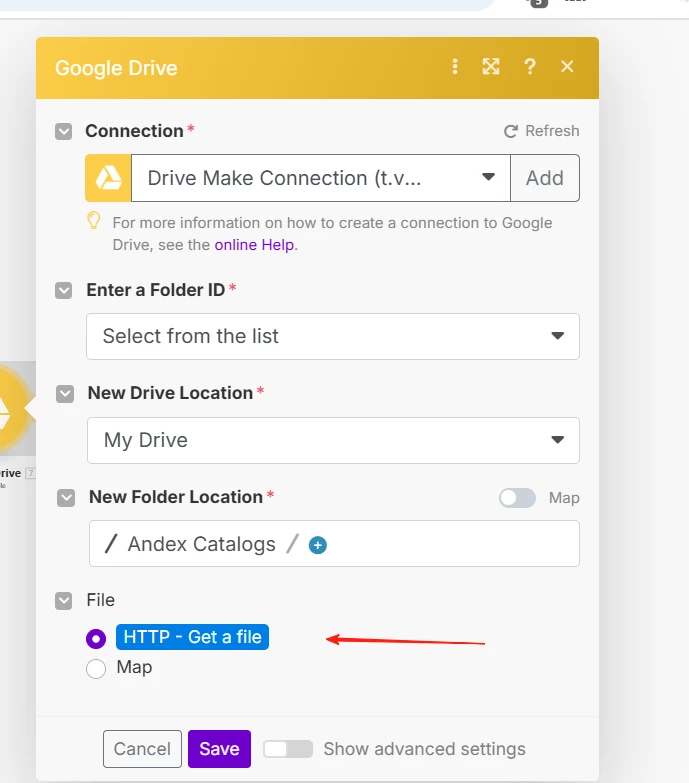Screen dimensions: 689x783
Task: Select the Andex Catalogs folder path segment
Action: [x=202, y=544]
